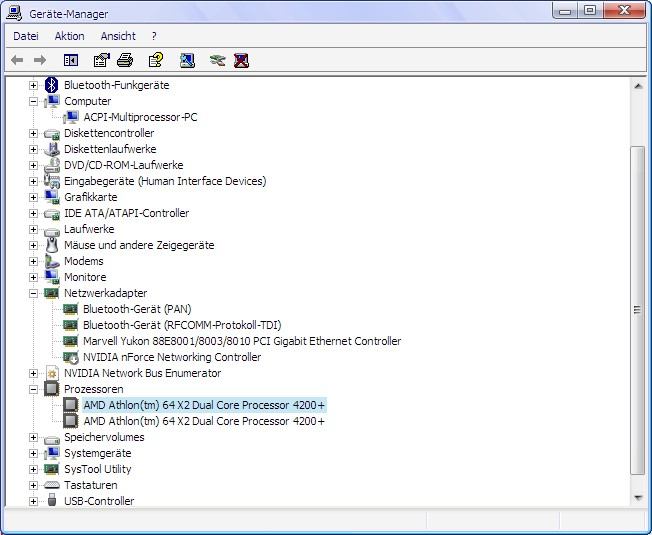Expand Eingabegeräte (Human Interface Devices)
Viewport: 652px width, 535px height.
point(33,181)
